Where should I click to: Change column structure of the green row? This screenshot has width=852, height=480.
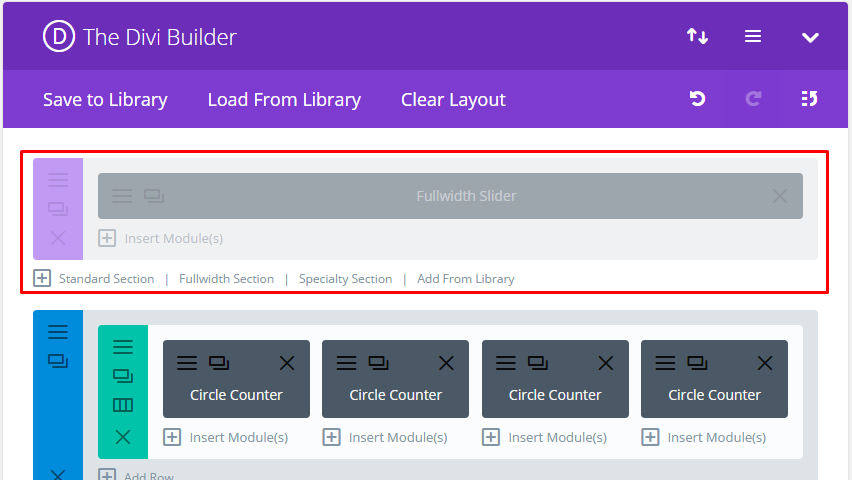click(123, 405)
